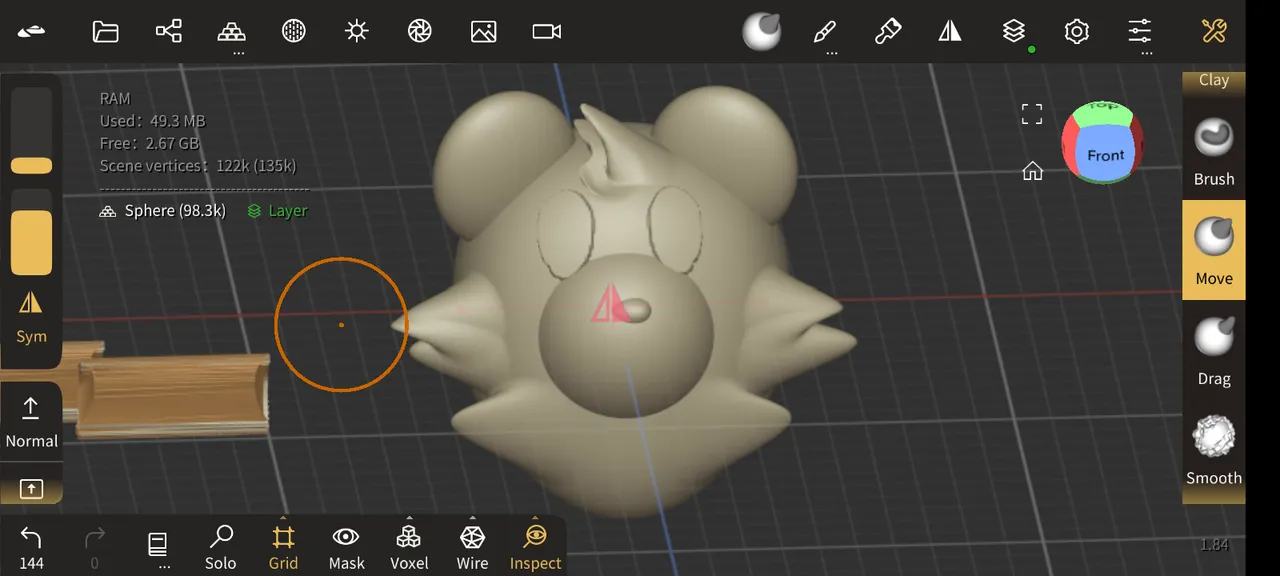Toggle the Normal direction button

[31, 421]
